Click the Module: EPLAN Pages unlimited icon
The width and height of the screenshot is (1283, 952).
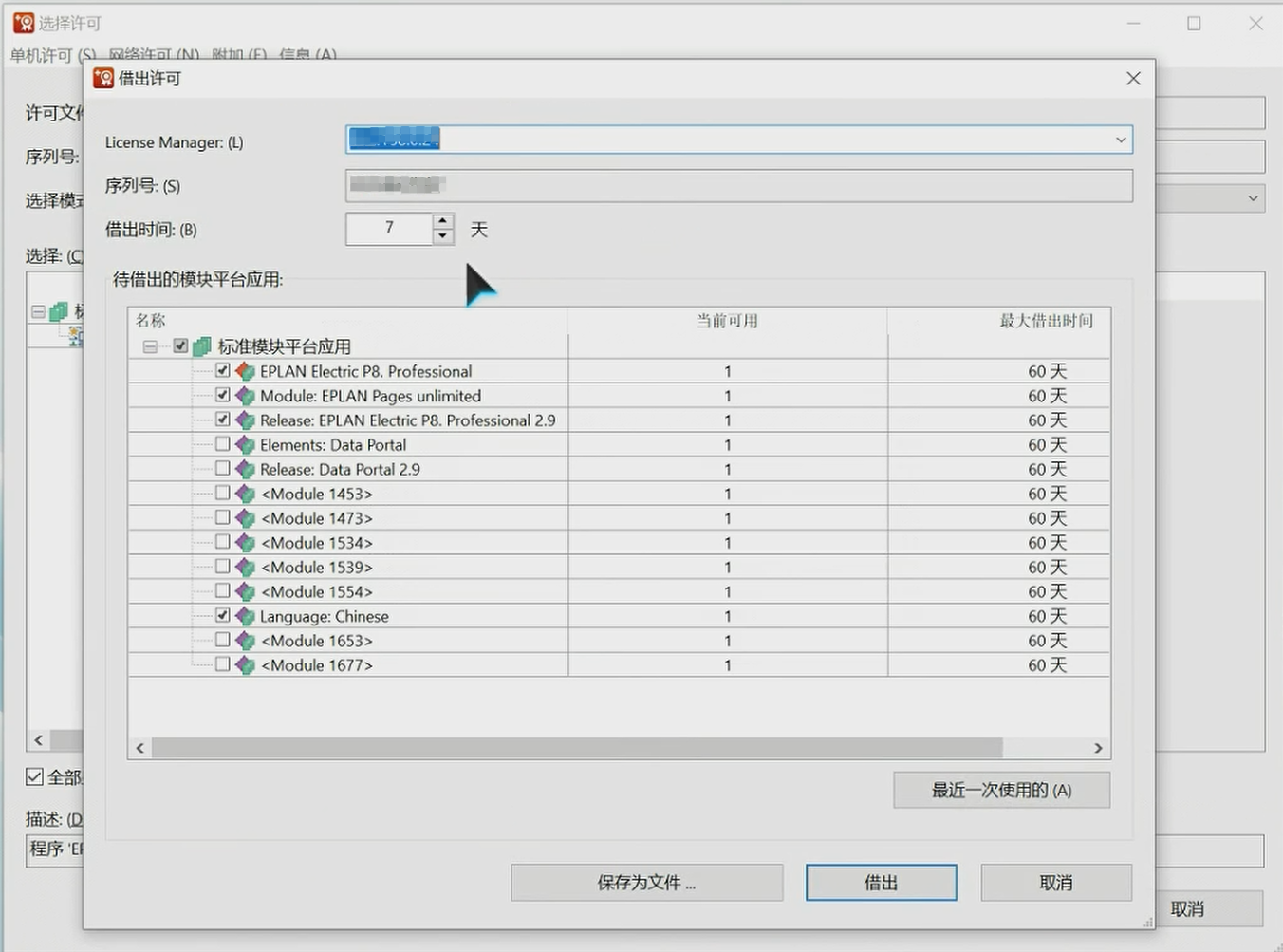pyautogui.click(x=245, y=396)
